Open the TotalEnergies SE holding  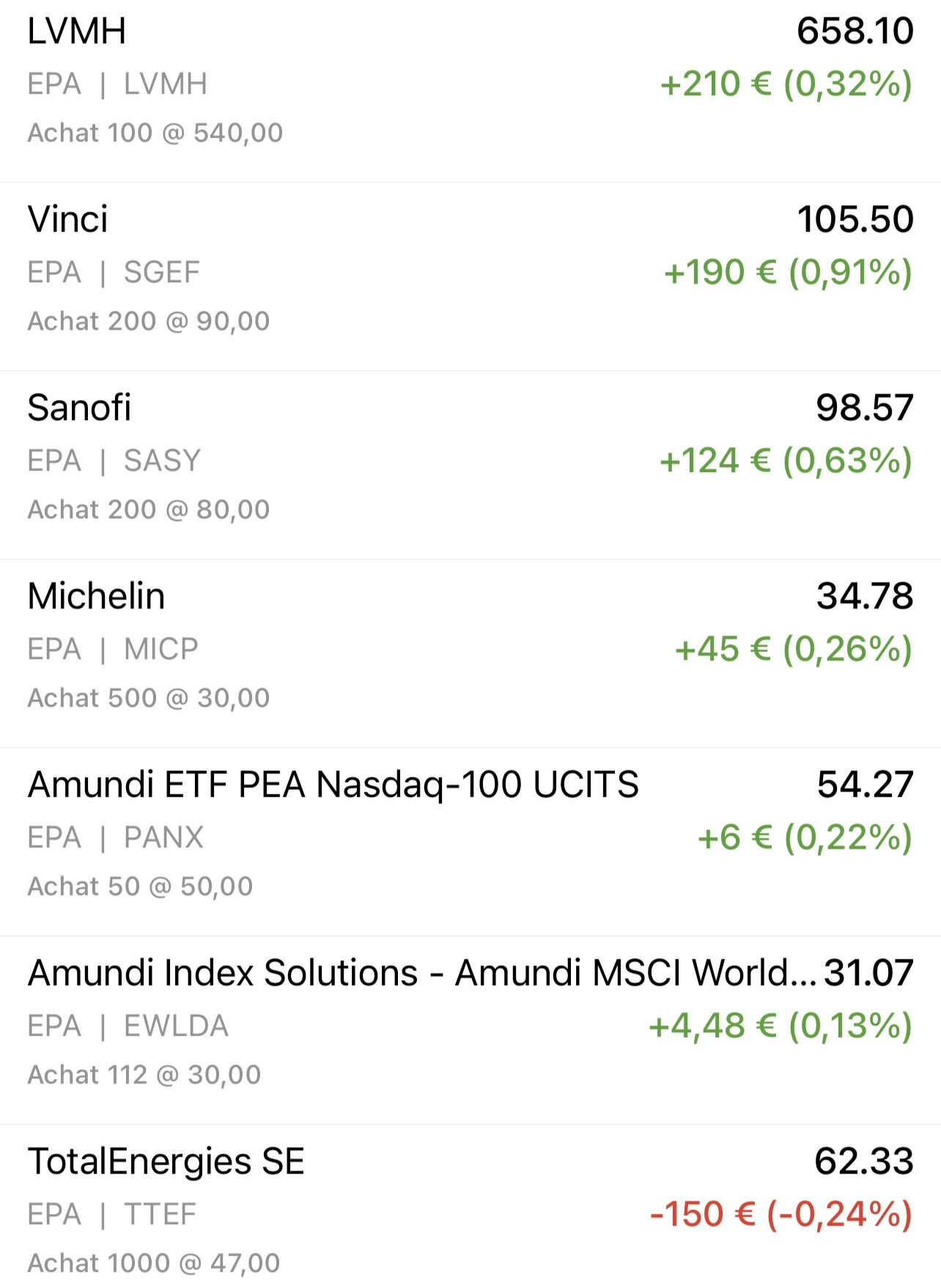(x=166, y=1161)
